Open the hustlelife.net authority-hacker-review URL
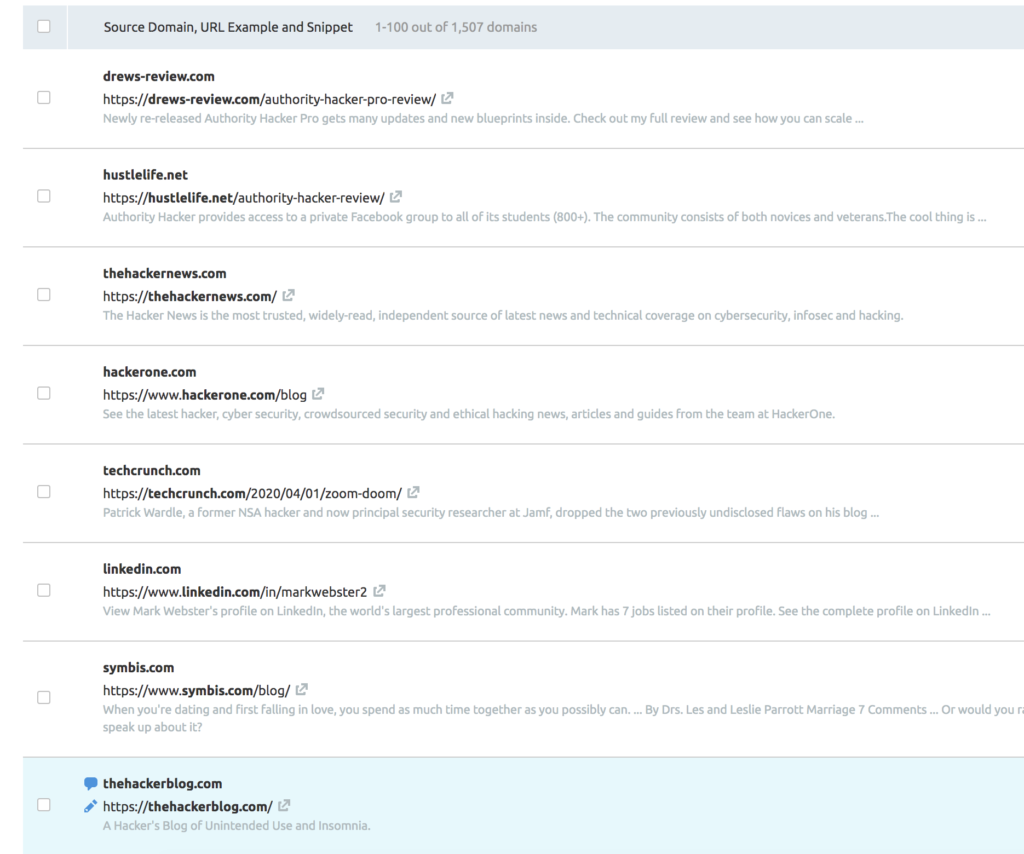This screenshot has height=854, width=1024. pos(244,198)
